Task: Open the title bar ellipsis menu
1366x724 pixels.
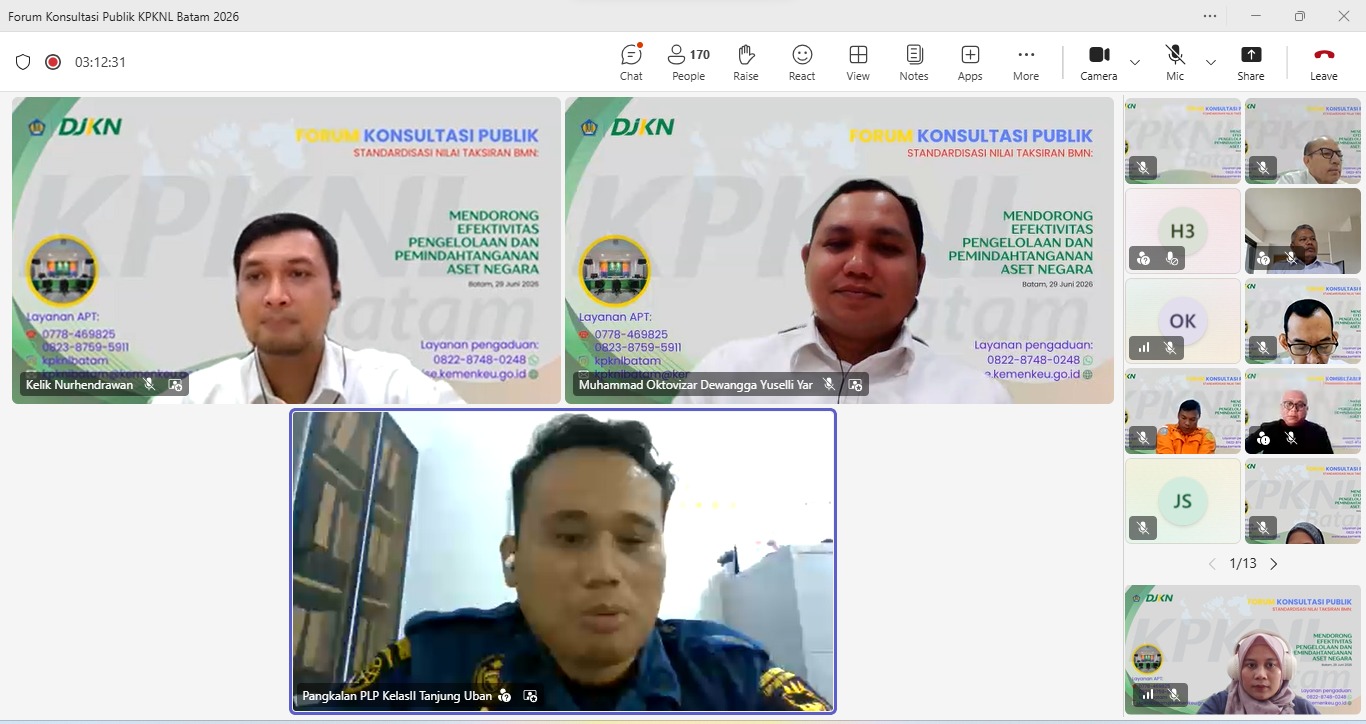Action: [x=1210, y=16]
